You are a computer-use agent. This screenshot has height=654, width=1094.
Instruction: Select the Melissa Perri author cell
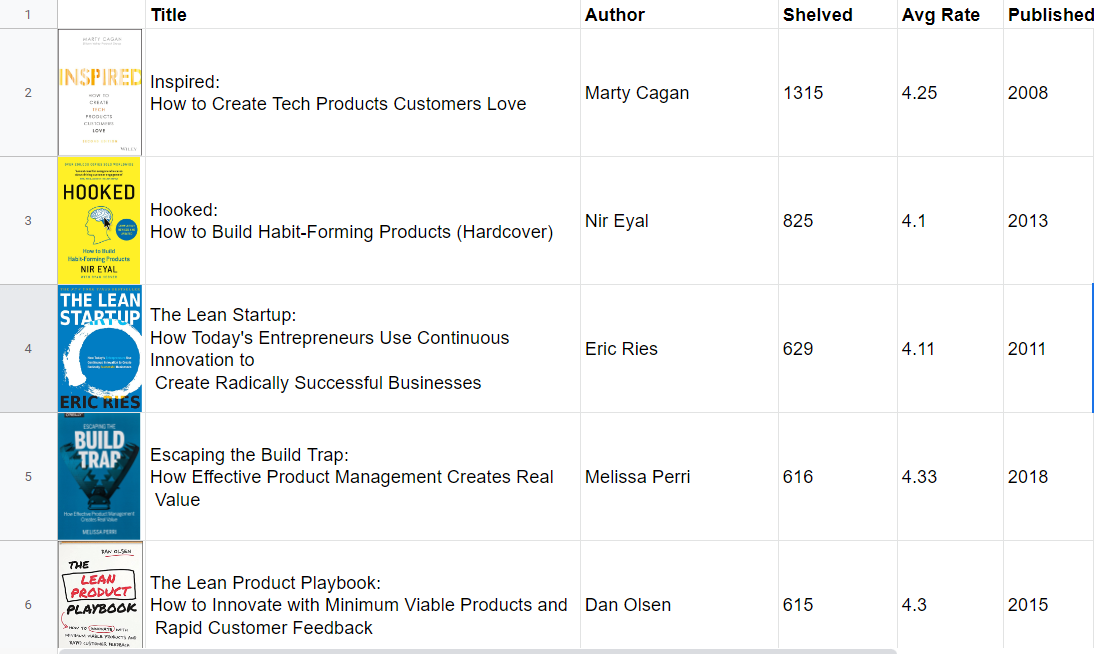click(637, 477)
